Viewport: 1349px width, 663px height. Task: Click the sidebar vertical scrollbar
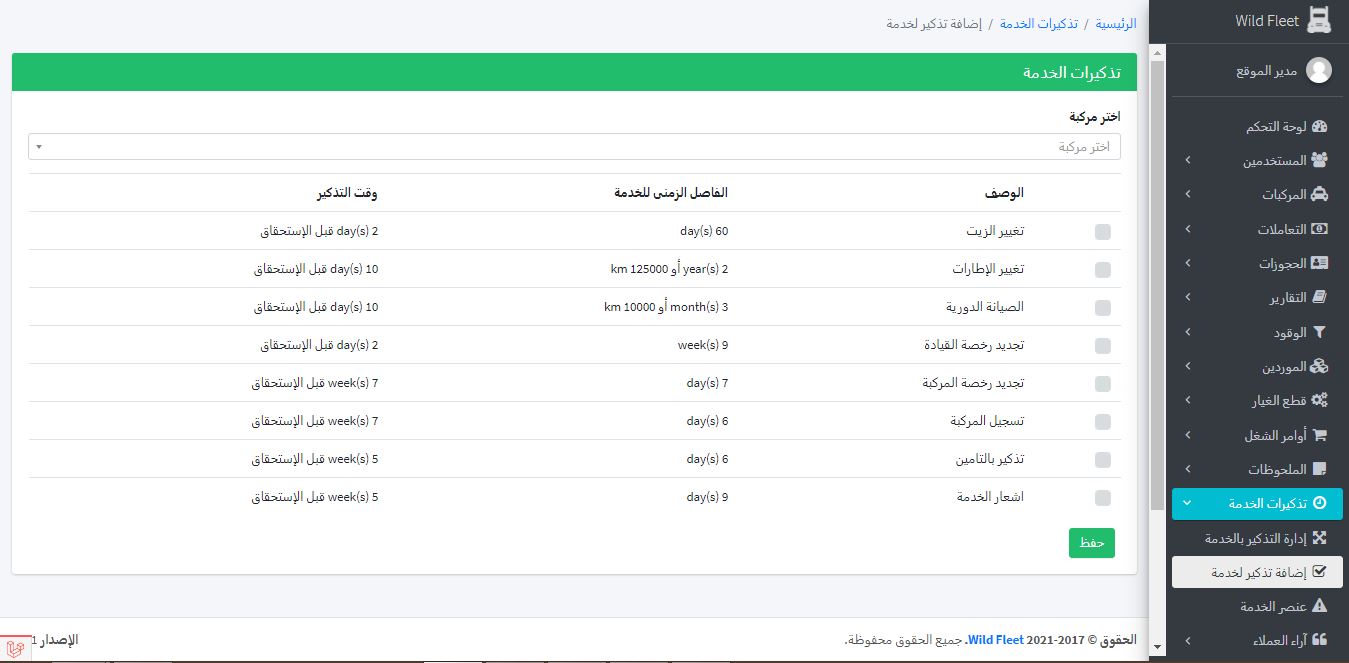(1157, 300)
